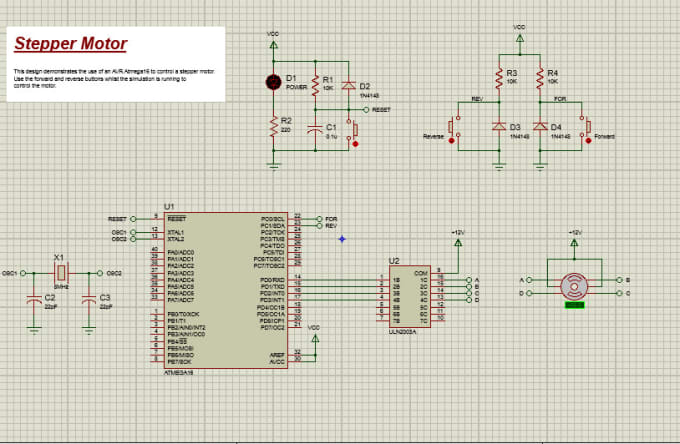The height and width of the screenshot is (444, 680).
Task: Push the reset push-button near C1
Action: coord(352,129)
